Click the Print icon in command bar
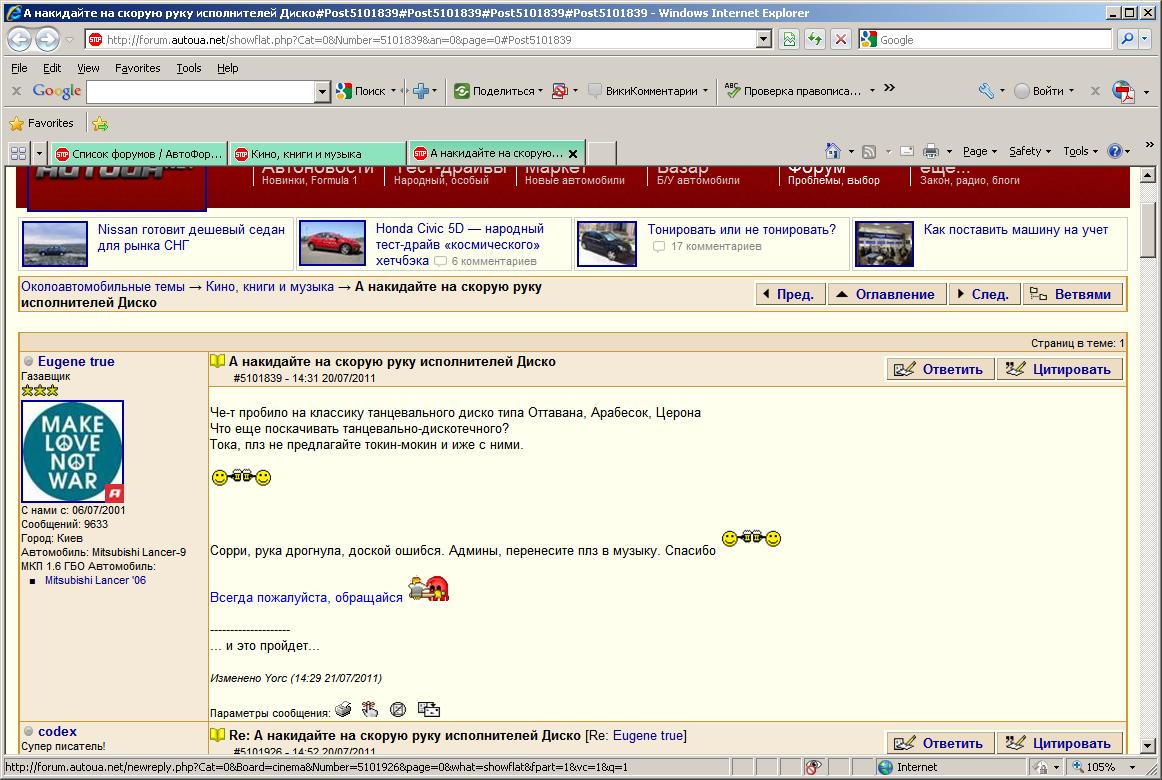Screen dimensions: 1162x780 click(930, 152)
